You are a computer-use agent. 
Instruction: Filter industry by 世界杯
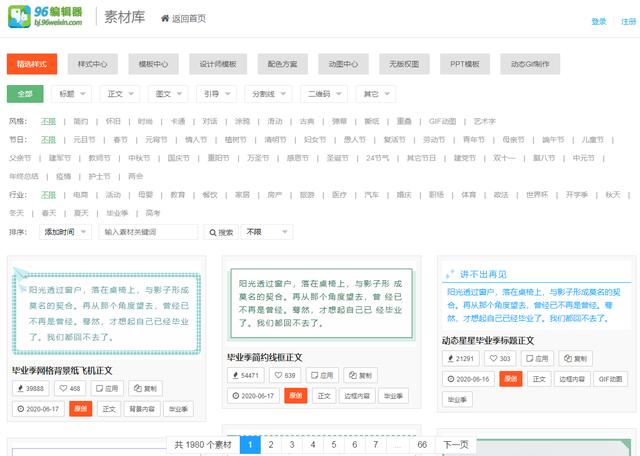tap(537, 195)
